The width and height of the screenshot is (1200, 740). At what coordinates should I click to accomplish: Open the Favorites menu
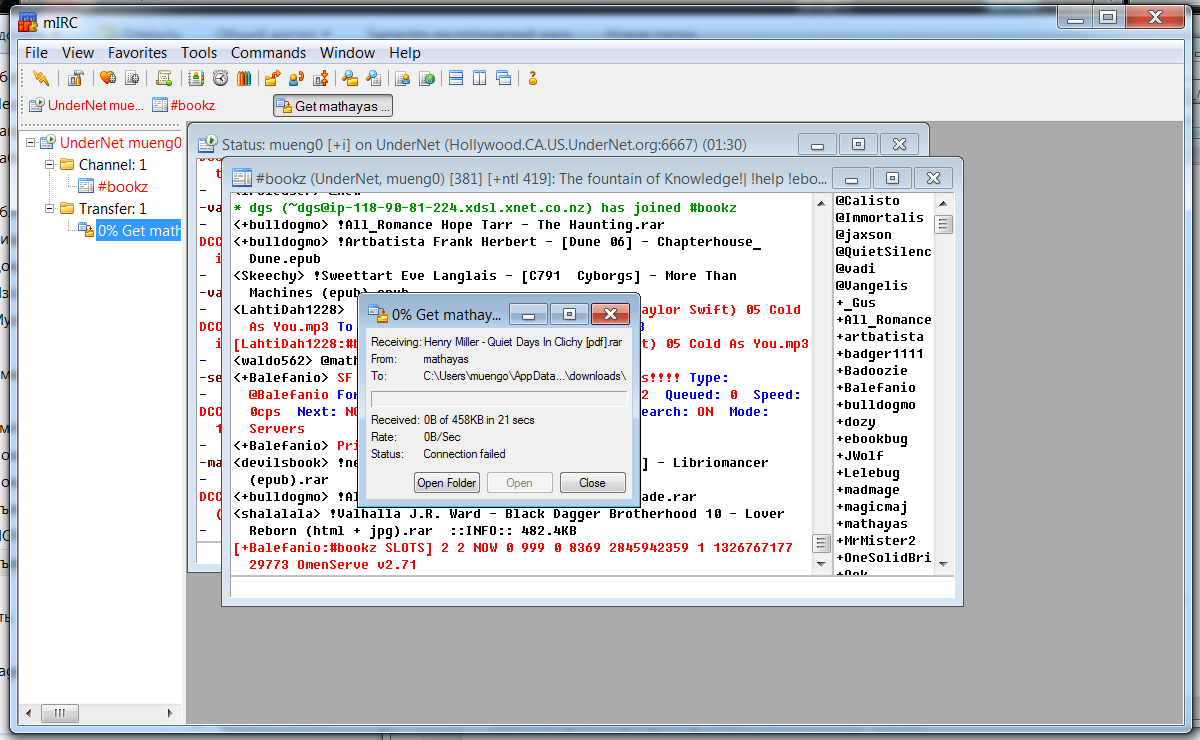point(138,53)
